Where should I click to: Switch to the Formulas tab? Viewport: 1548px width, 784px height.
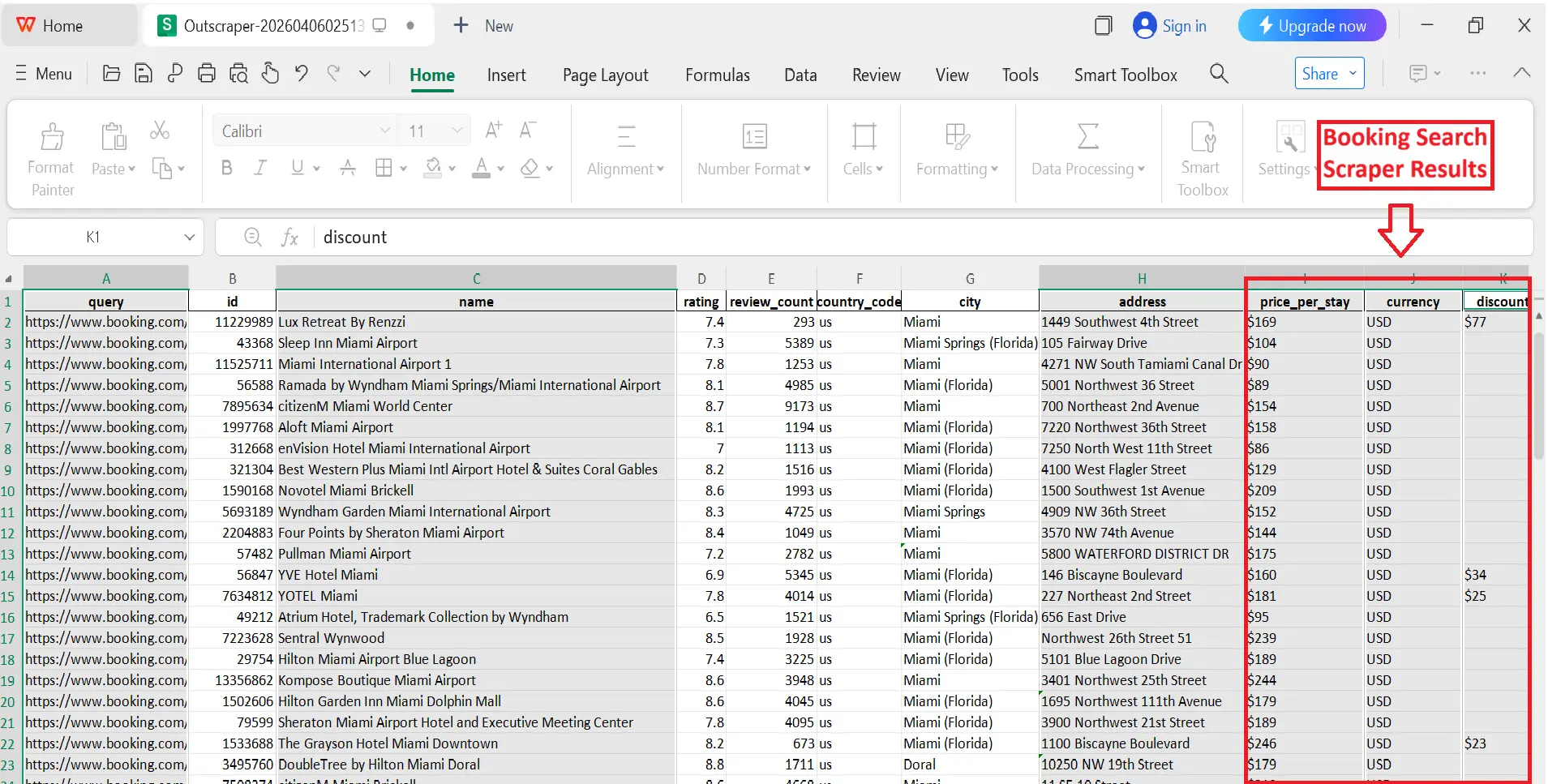point(717,75)
